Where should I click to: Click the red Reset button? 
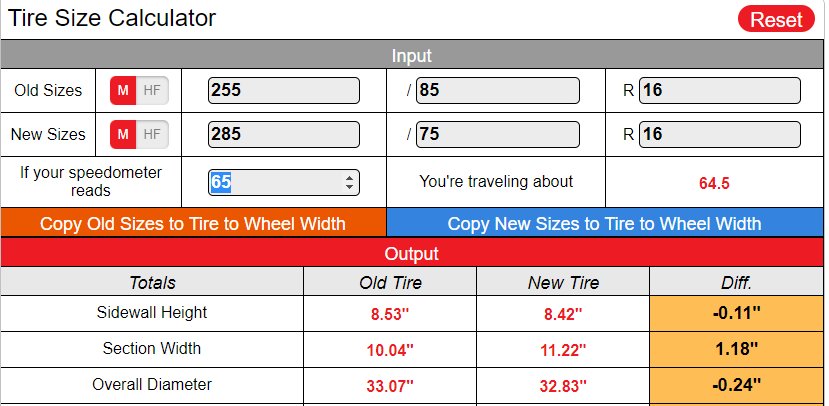coord(776,19)
